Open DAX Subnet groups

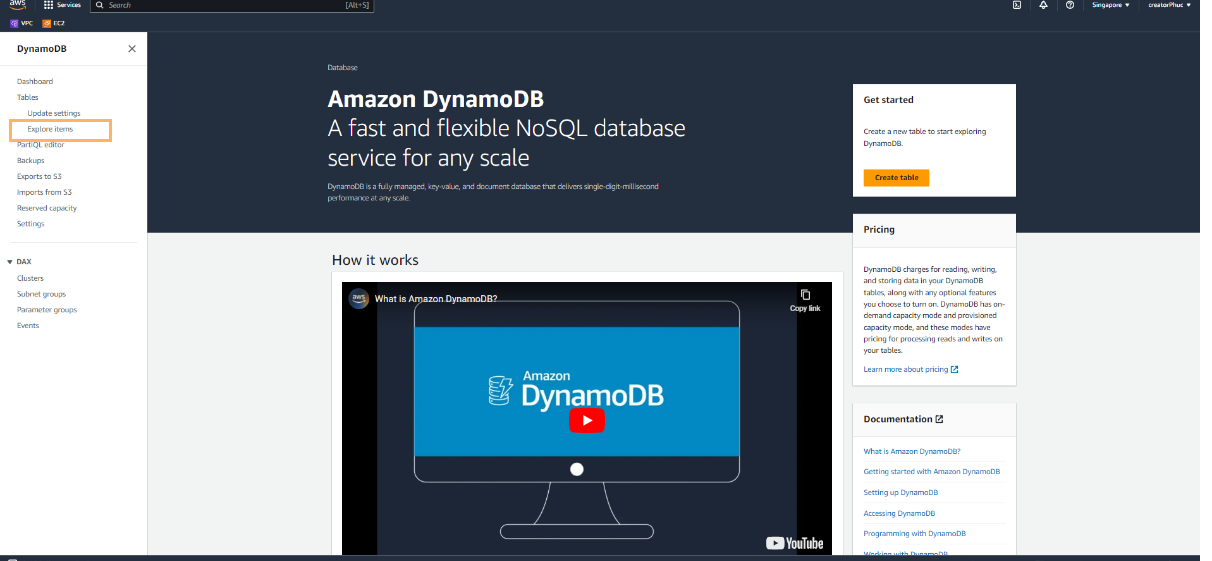(41, 294)
